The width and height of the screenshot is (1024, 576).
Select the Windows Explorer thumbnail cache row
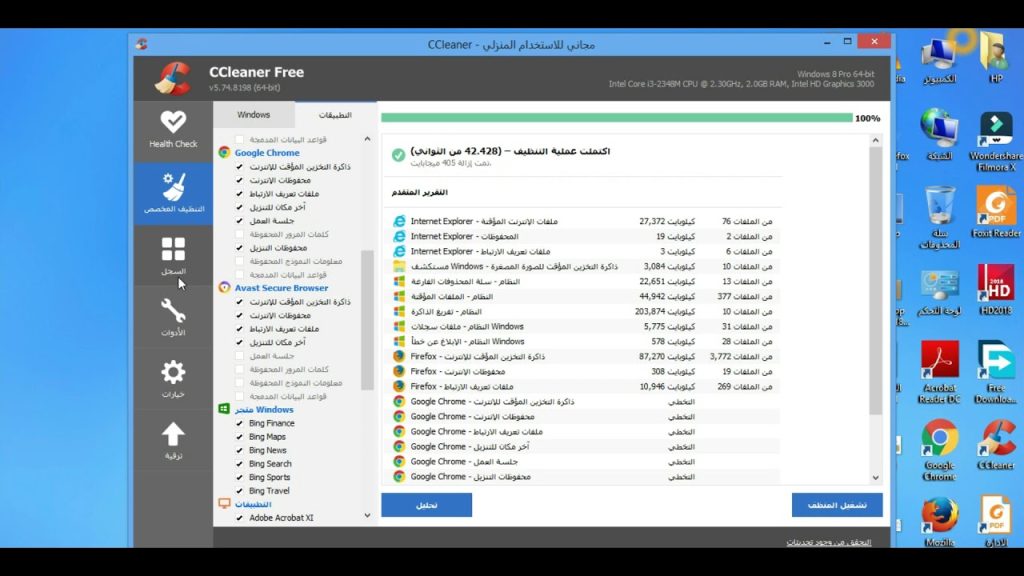point(583,266)
